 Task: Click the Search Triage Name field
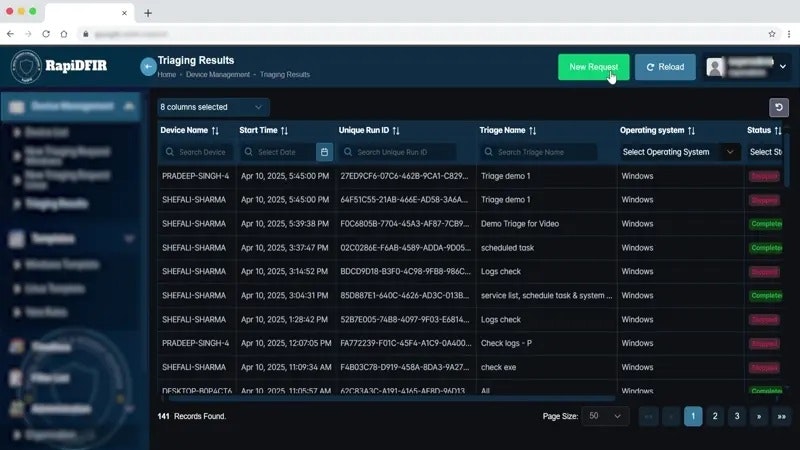[x=538, y=152]
